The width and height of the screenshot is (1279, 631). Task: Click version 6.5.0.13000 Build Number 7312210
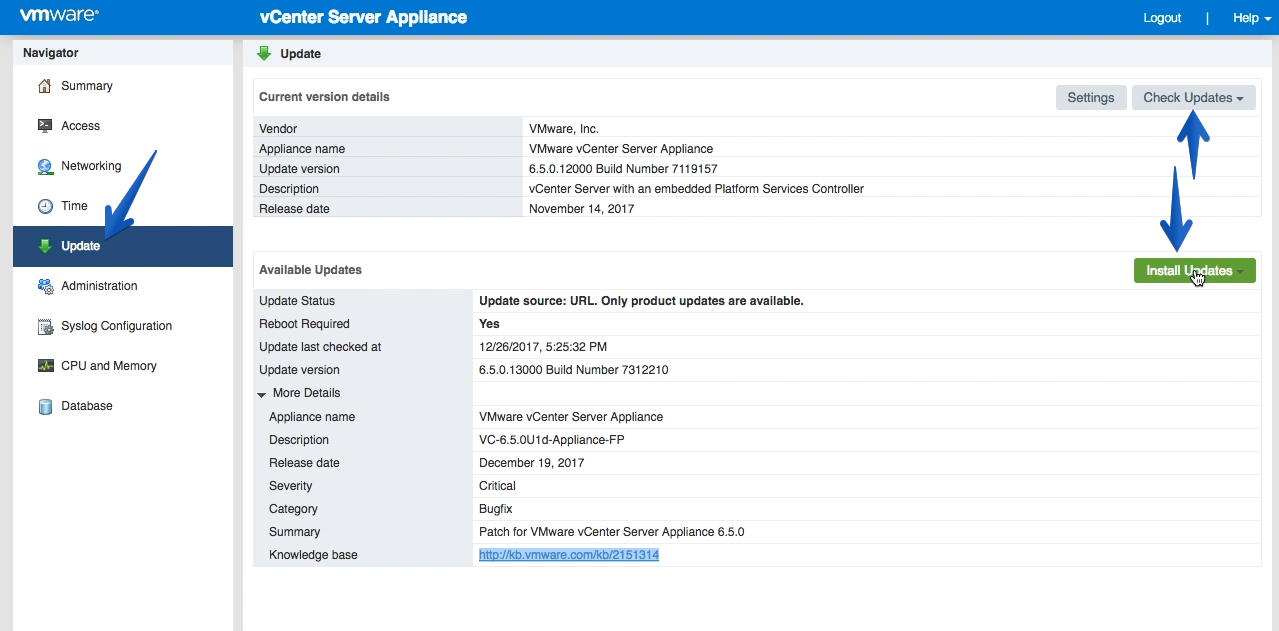pyautogui.click(x=573, y=370)
